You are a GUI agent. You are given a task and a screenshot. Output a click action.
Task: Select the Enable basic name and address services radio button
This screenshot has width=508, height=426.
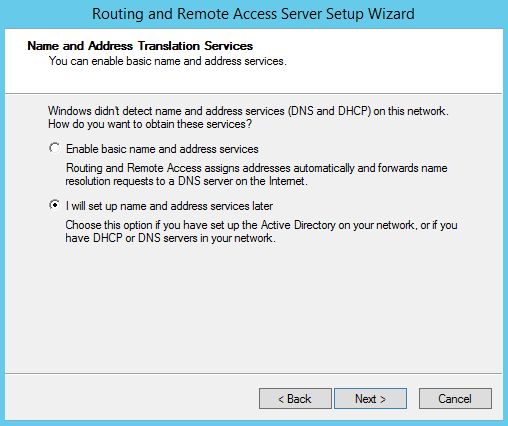point(55,148)
